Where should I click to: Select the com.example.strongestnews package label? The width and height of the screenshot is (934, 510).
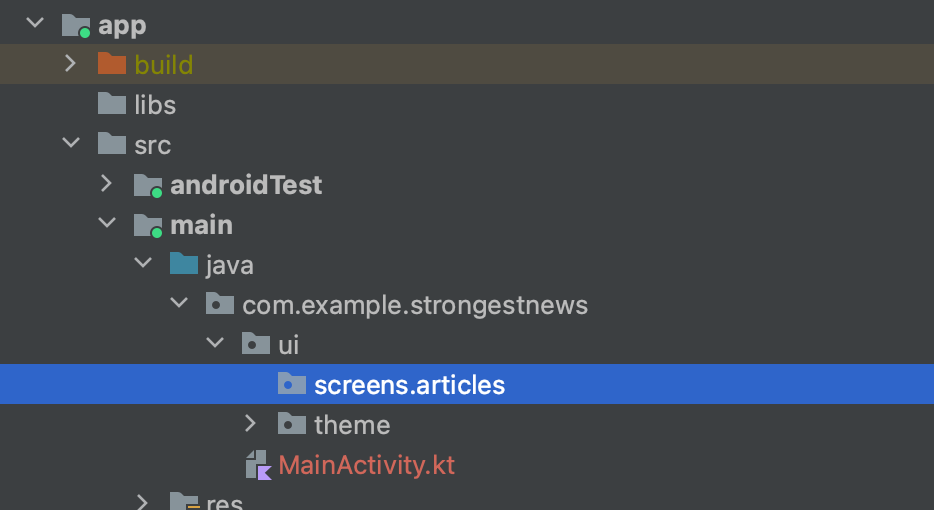[x=415, y=306]
